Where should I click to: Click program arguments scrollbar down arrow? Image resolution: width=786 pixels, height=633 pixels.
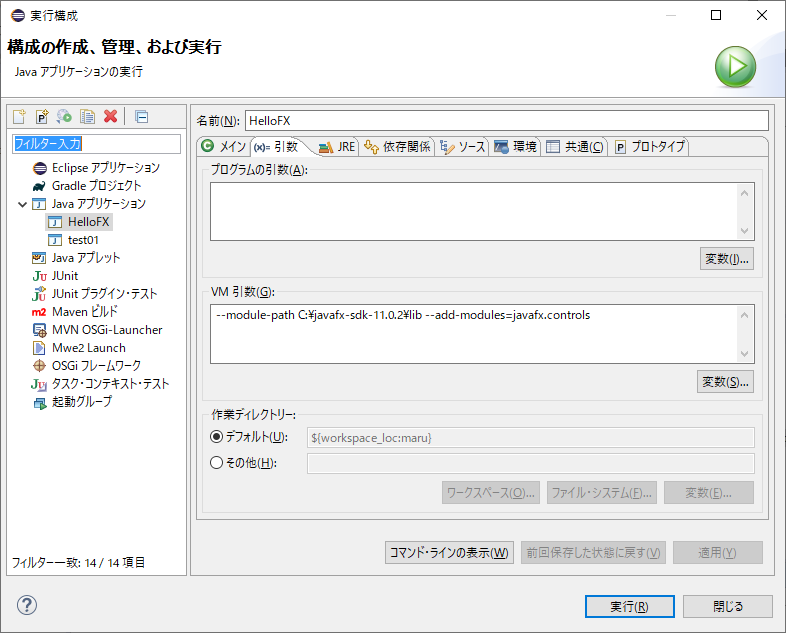(744, 231)
